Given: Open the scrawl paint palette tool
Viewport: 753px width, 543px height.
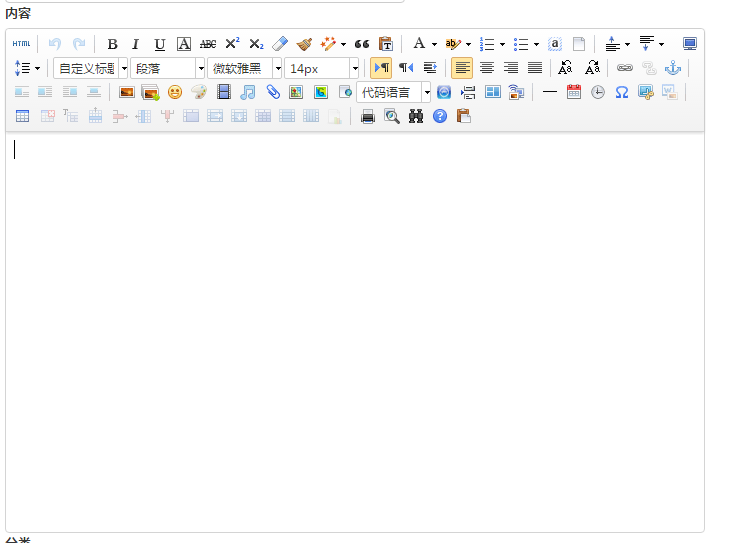Looking at the screenshot, I should click(x=199, y=92).
